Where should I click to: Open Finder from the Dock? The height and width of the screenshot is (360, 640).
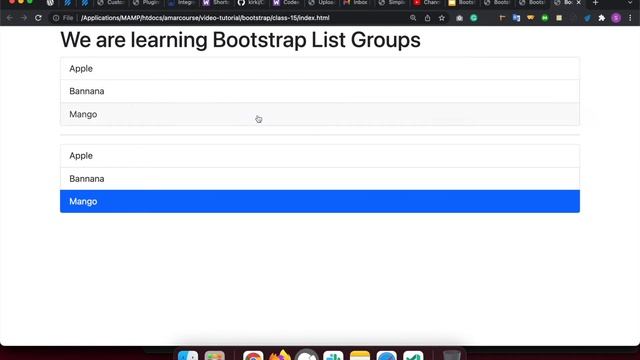click(x=188, y=356)
